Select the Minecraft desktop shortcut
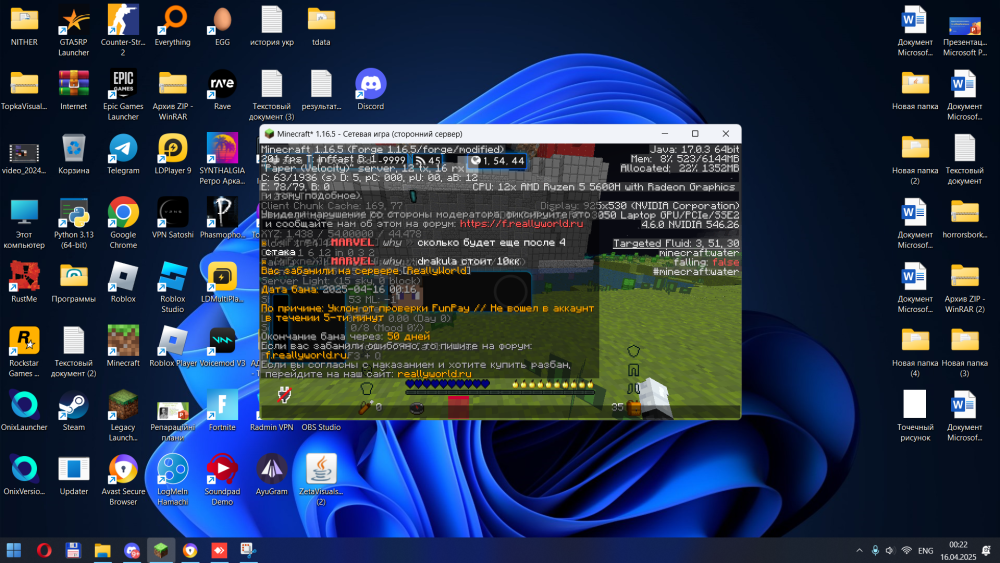The width and height of the screenshot is (1000, 563). coord(123,346)
